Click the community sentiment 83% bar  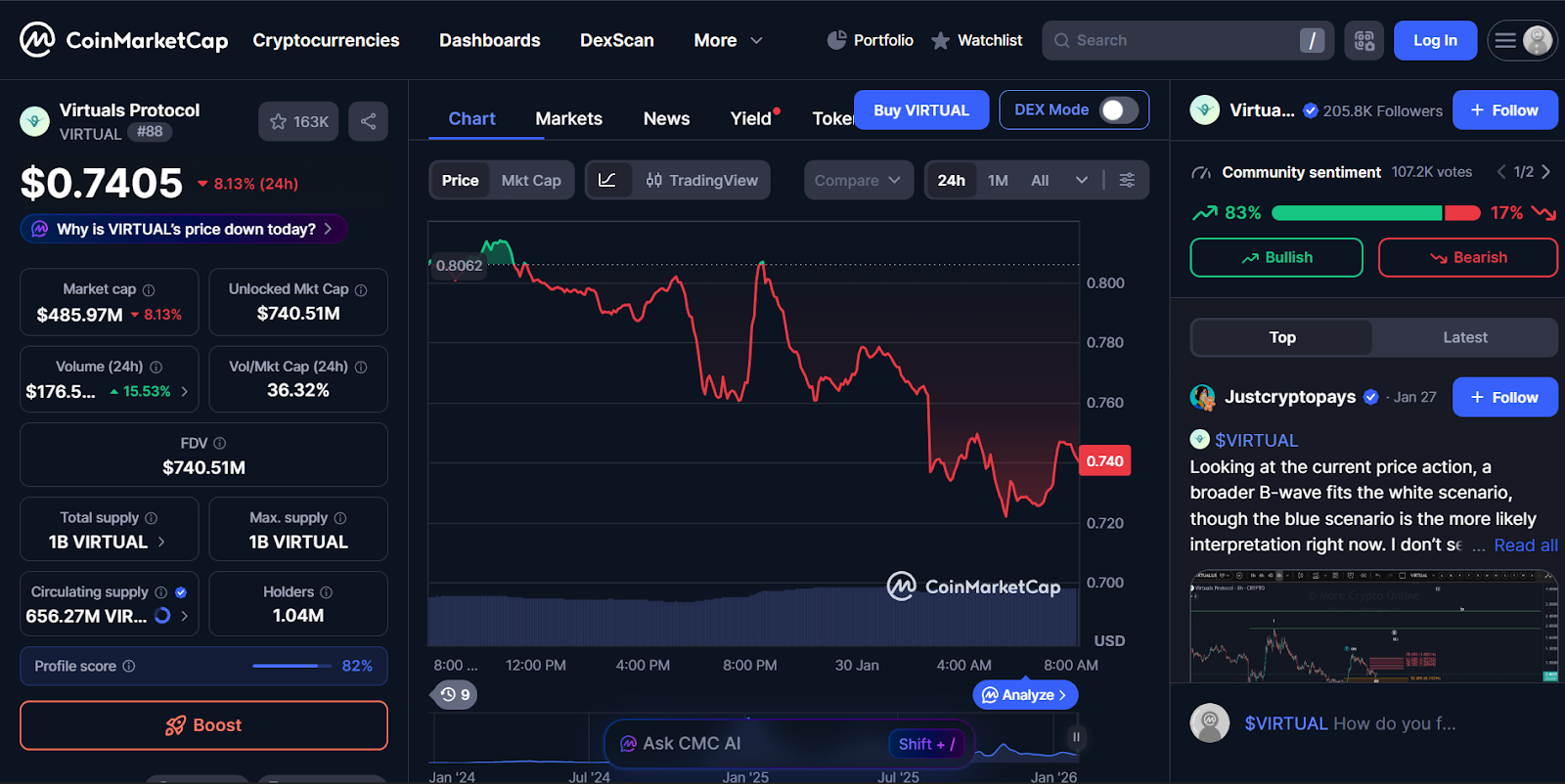(1357, 212)
